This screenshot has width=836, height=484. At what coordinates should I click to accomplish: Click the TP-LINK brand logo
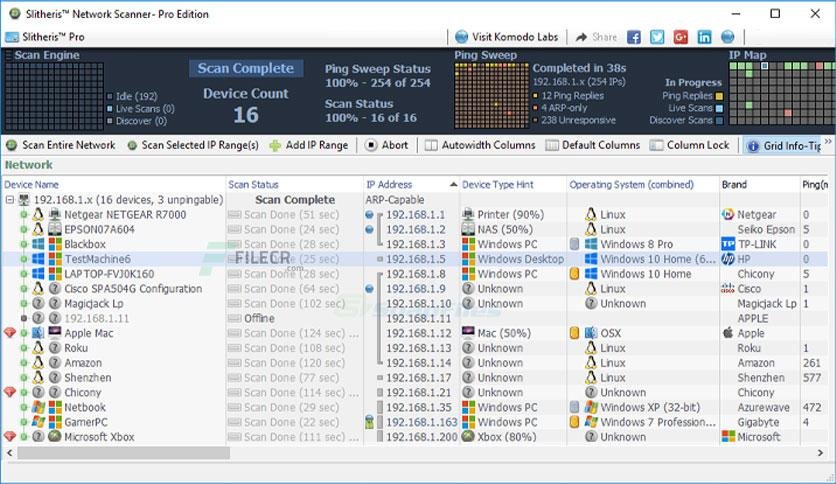[x=728, y=244]
